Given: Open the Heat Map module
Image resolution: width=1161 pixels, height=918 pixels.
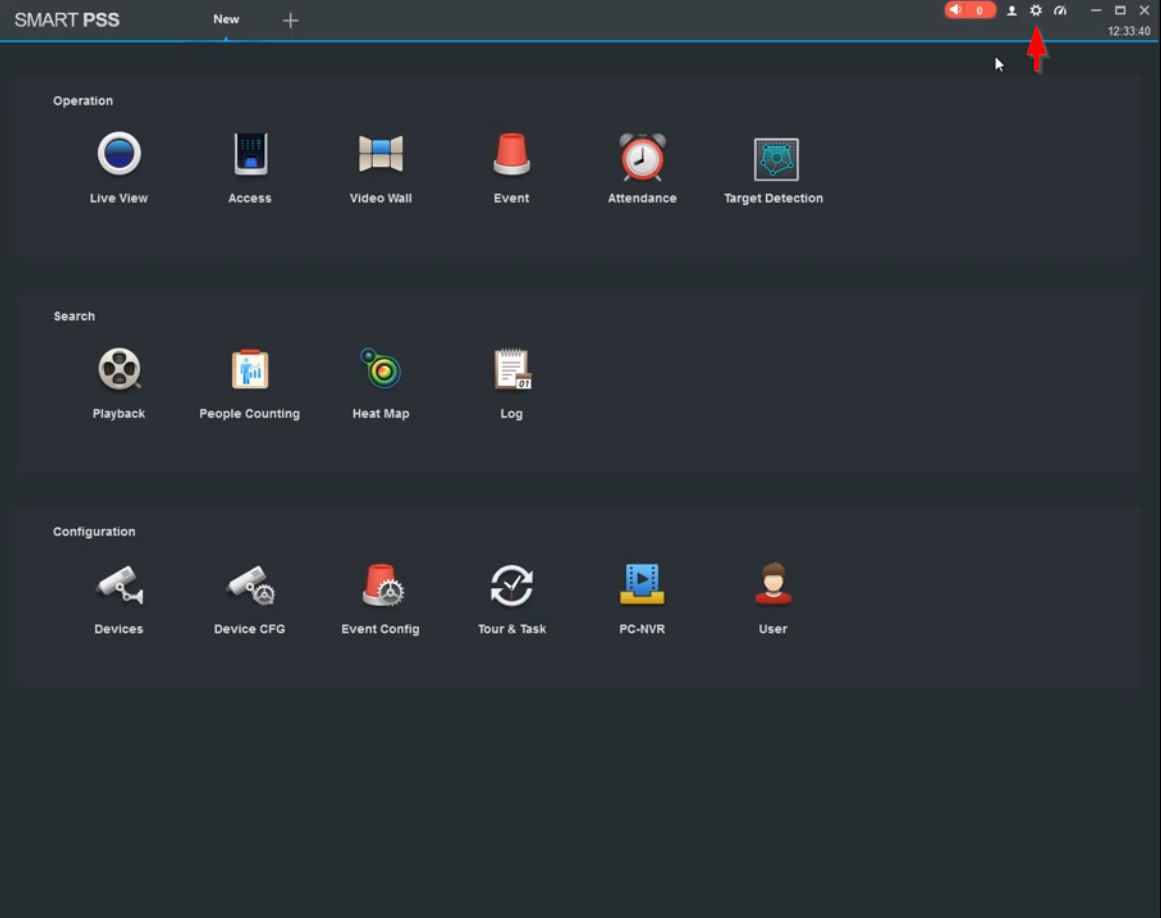Looking at the screenshot, I should tap(381, 383).
